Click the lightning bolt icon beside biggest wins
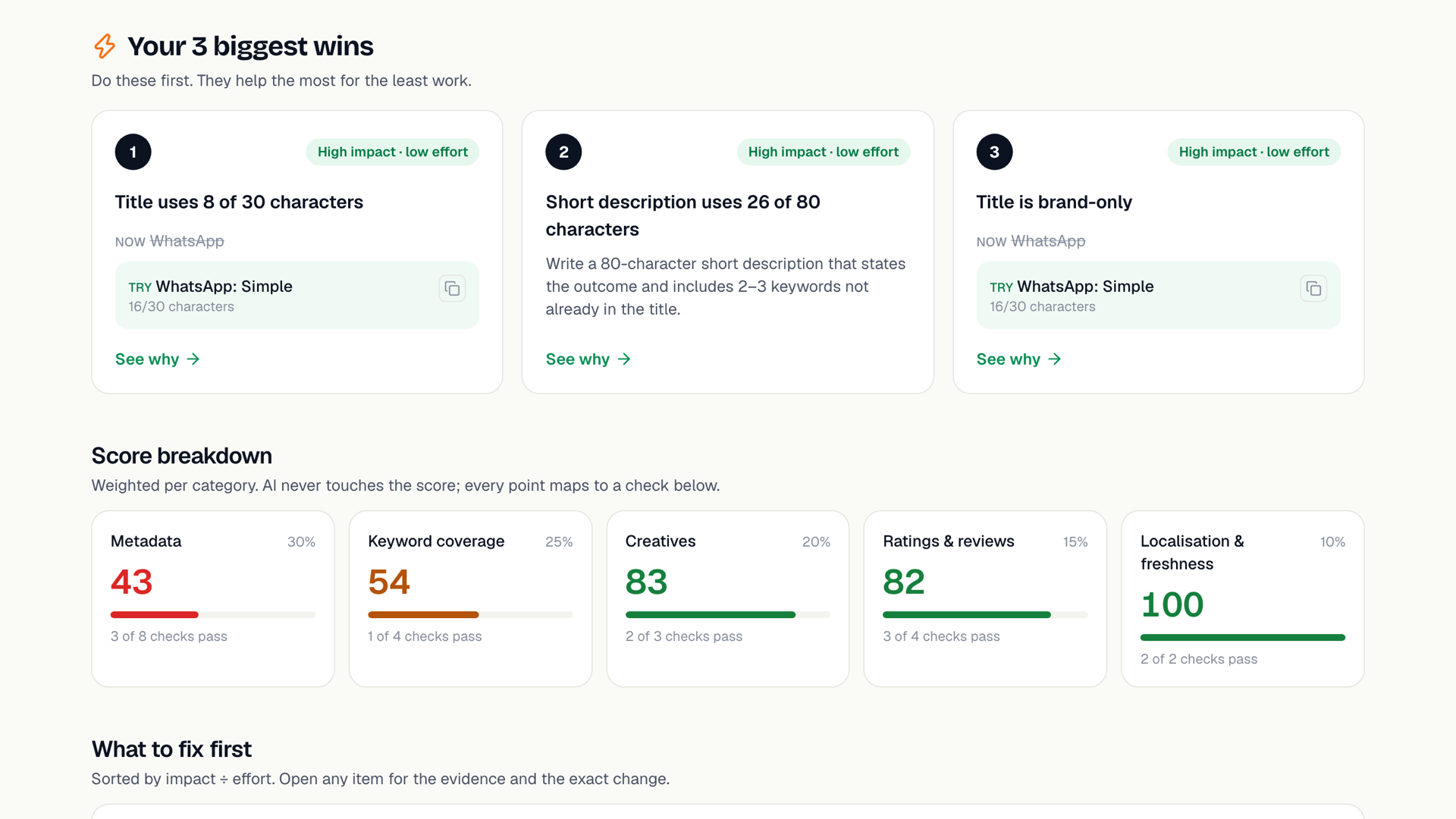Image resolution: width=1456 pixels, height=819 pixels. pyautogui.click(x=105, y=46)
